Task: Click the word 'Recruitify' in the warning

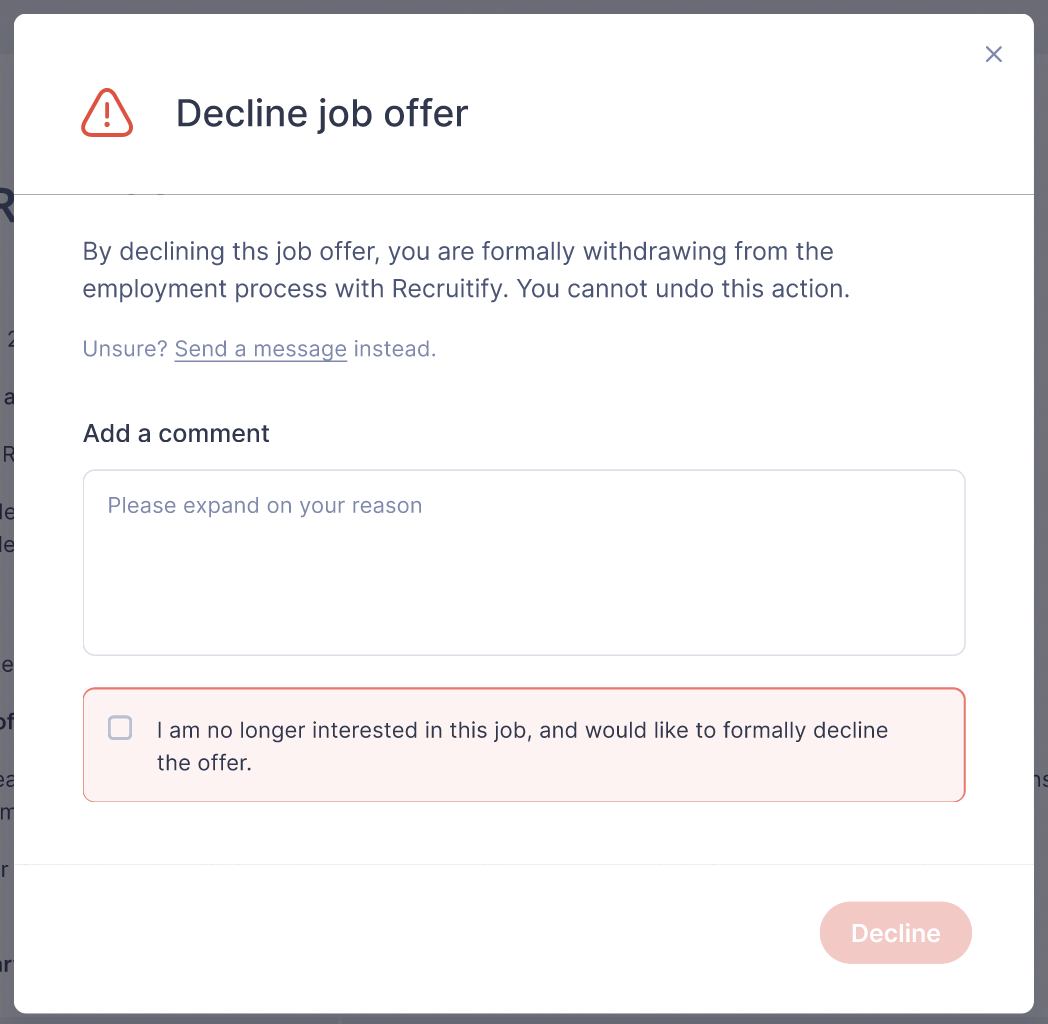Action: pyautogui.click(x=446, y=289)
